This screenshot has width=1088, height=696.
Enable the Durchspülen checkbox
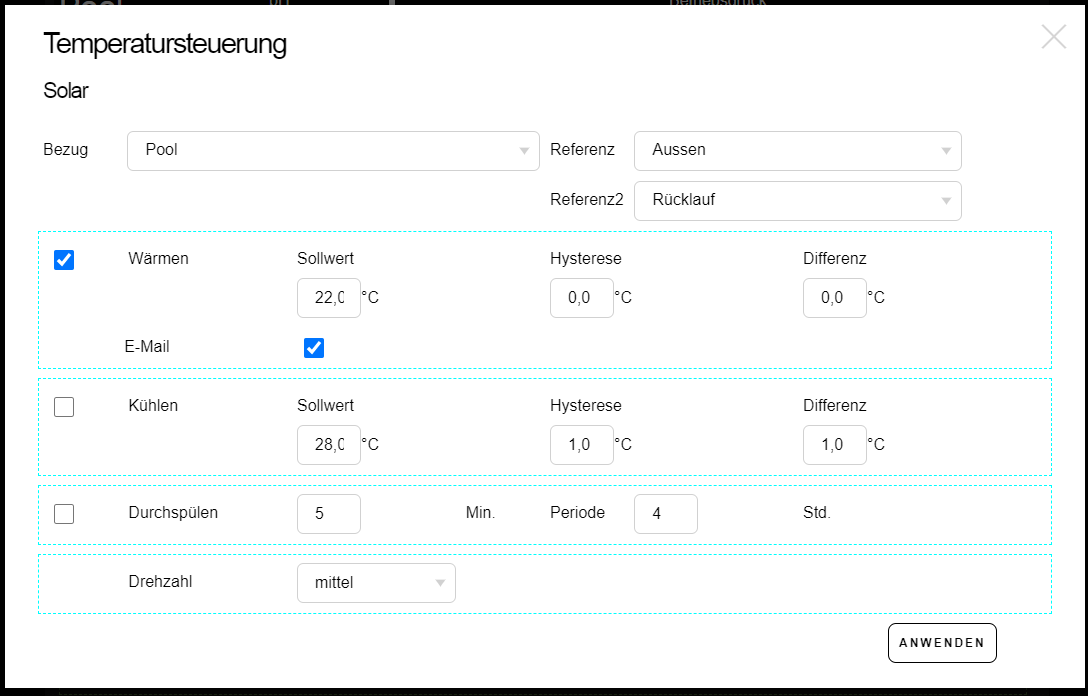[x=64, y=514]
